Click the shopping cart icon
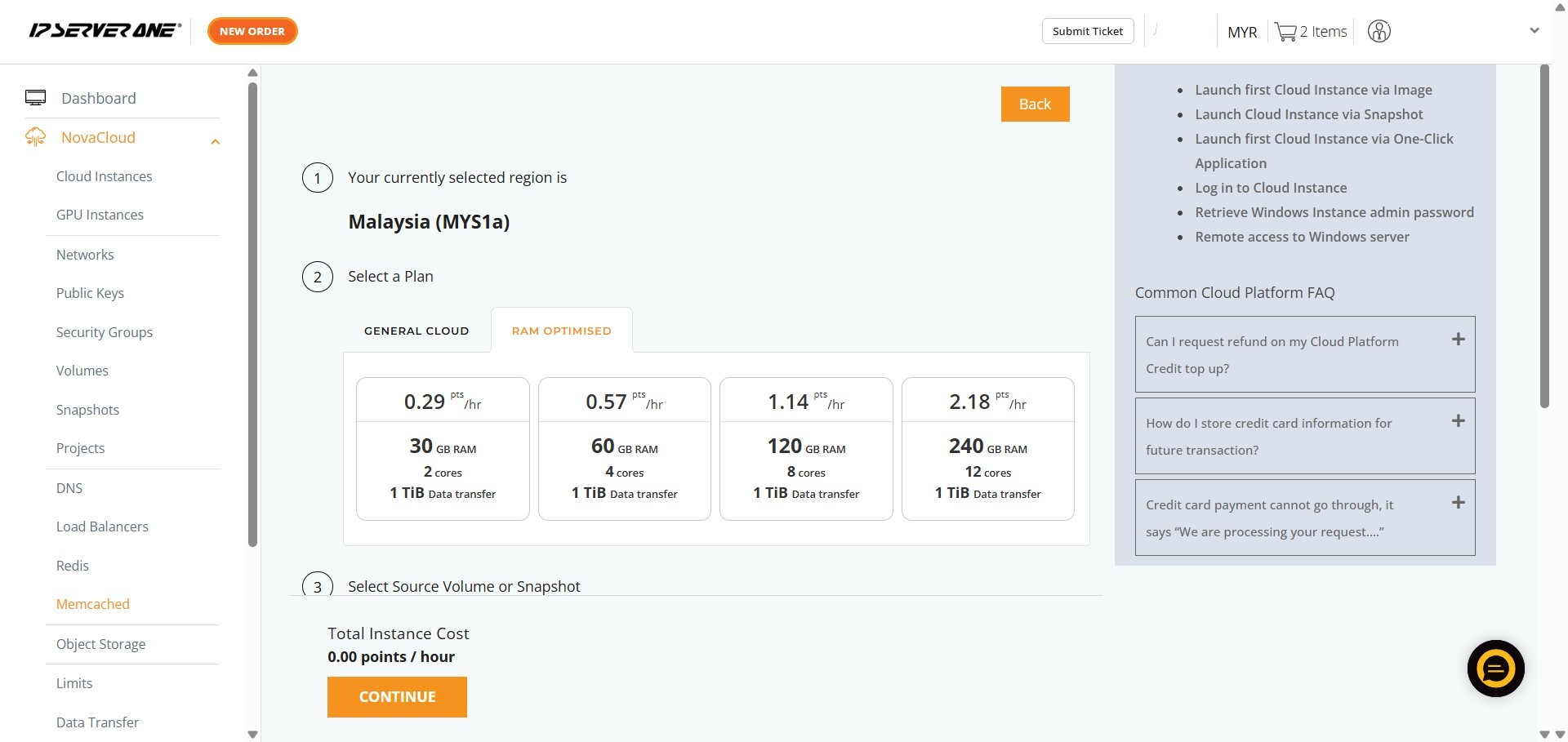 [1285, 32]
